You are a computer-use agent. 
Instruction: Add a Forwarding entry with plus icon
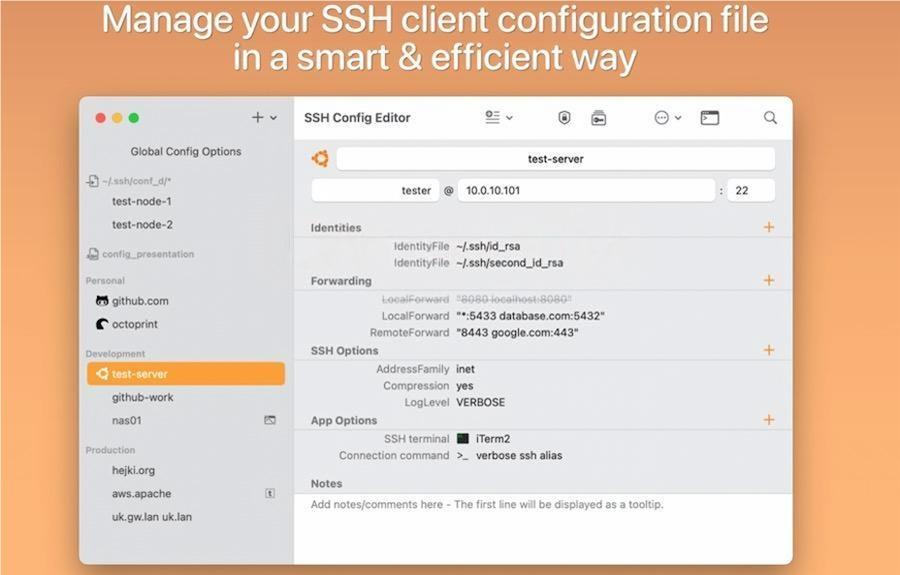[769, 280]
